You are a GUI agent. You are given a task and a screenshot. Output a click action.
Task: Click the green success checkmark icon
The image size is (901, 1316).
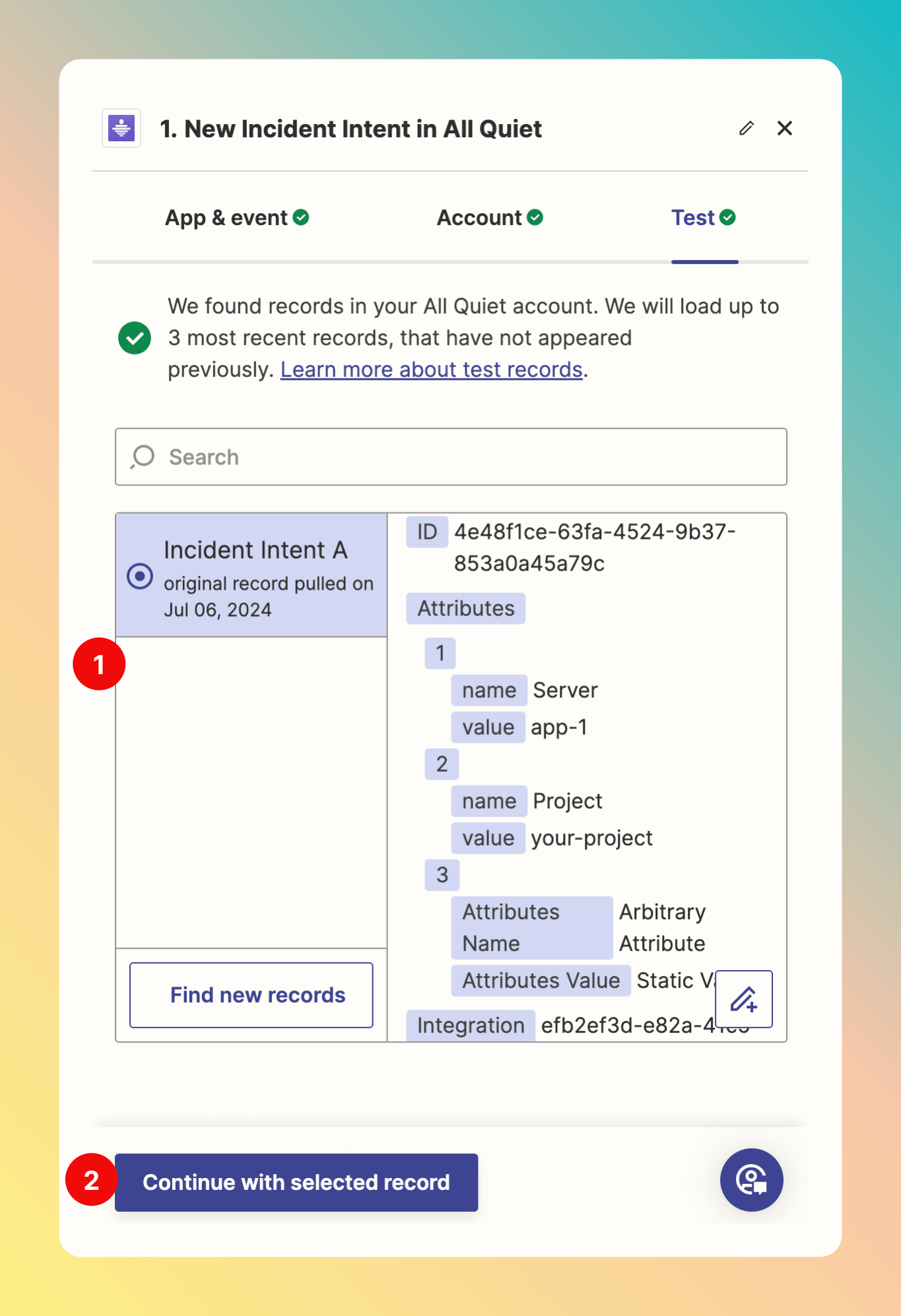135,338
